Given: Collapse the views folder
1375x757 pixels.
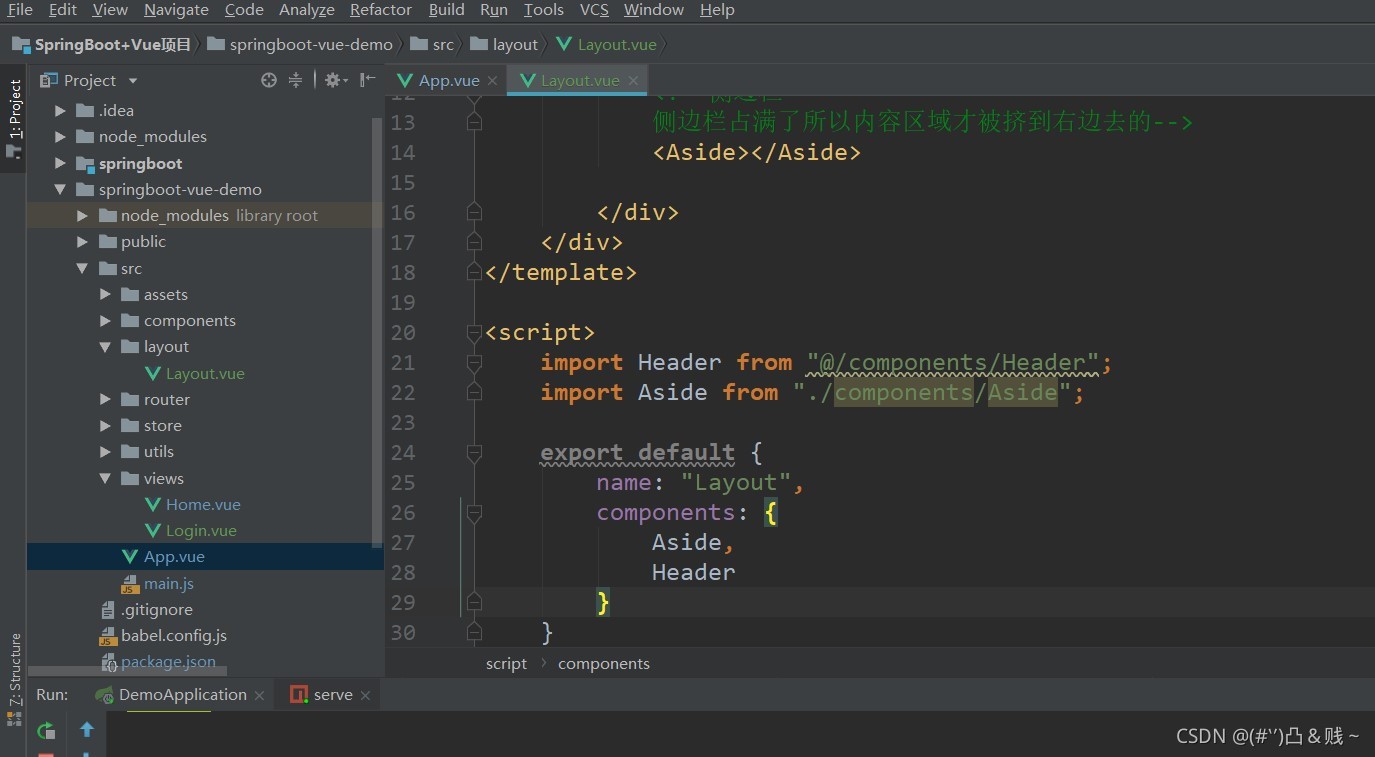Looking at the screenshot, I should [106, 479].
